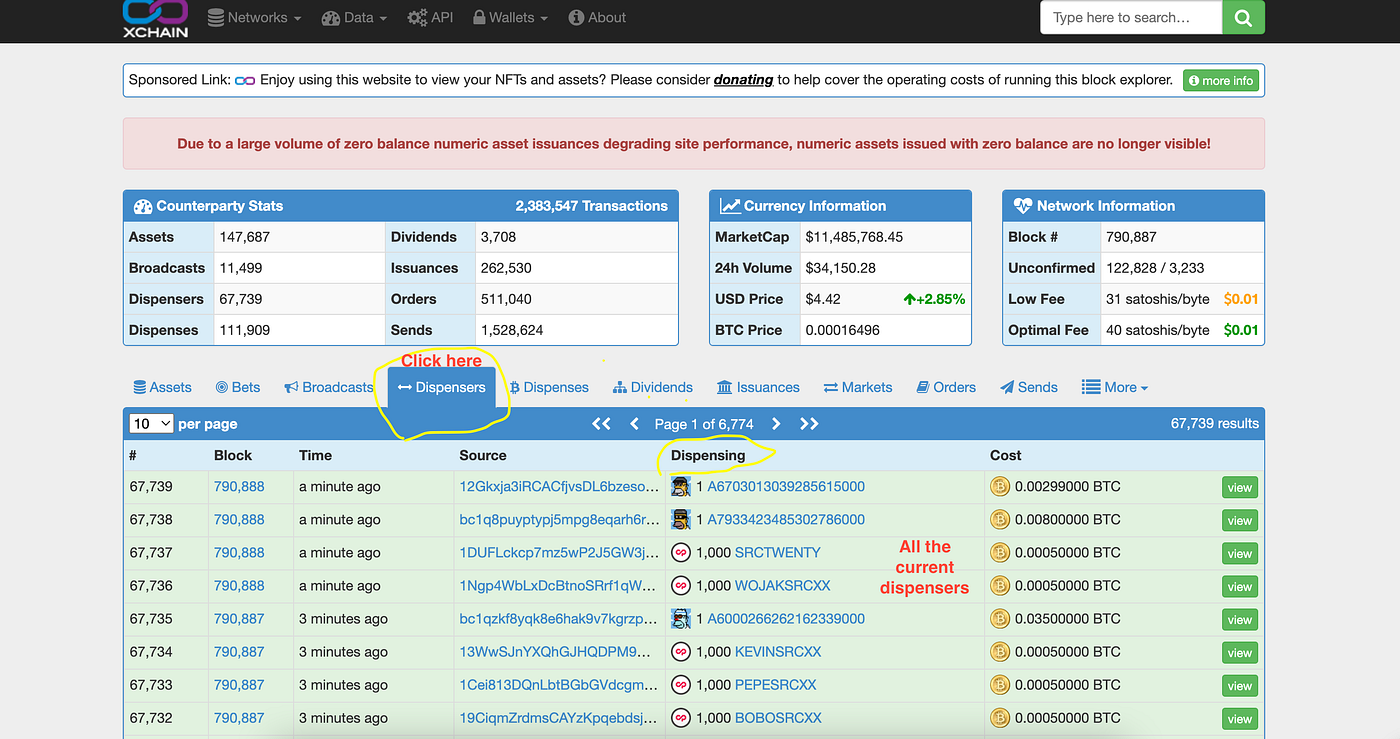
Task: Select the Dispensers tab
Action: (441, 387)
